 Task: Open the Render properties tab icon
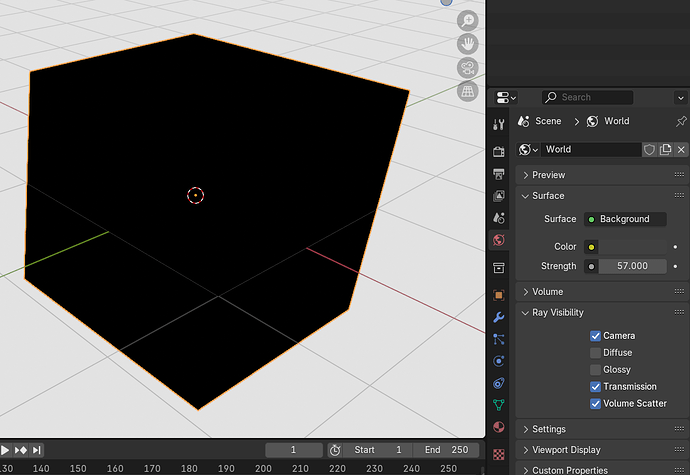(x=499, y=151)
